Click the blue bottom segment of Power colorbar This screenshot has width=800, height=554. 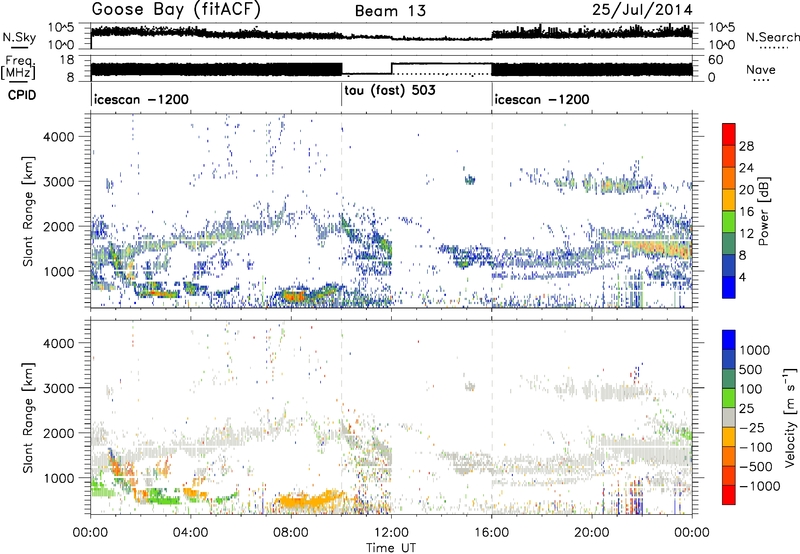[x=729, y=287]
